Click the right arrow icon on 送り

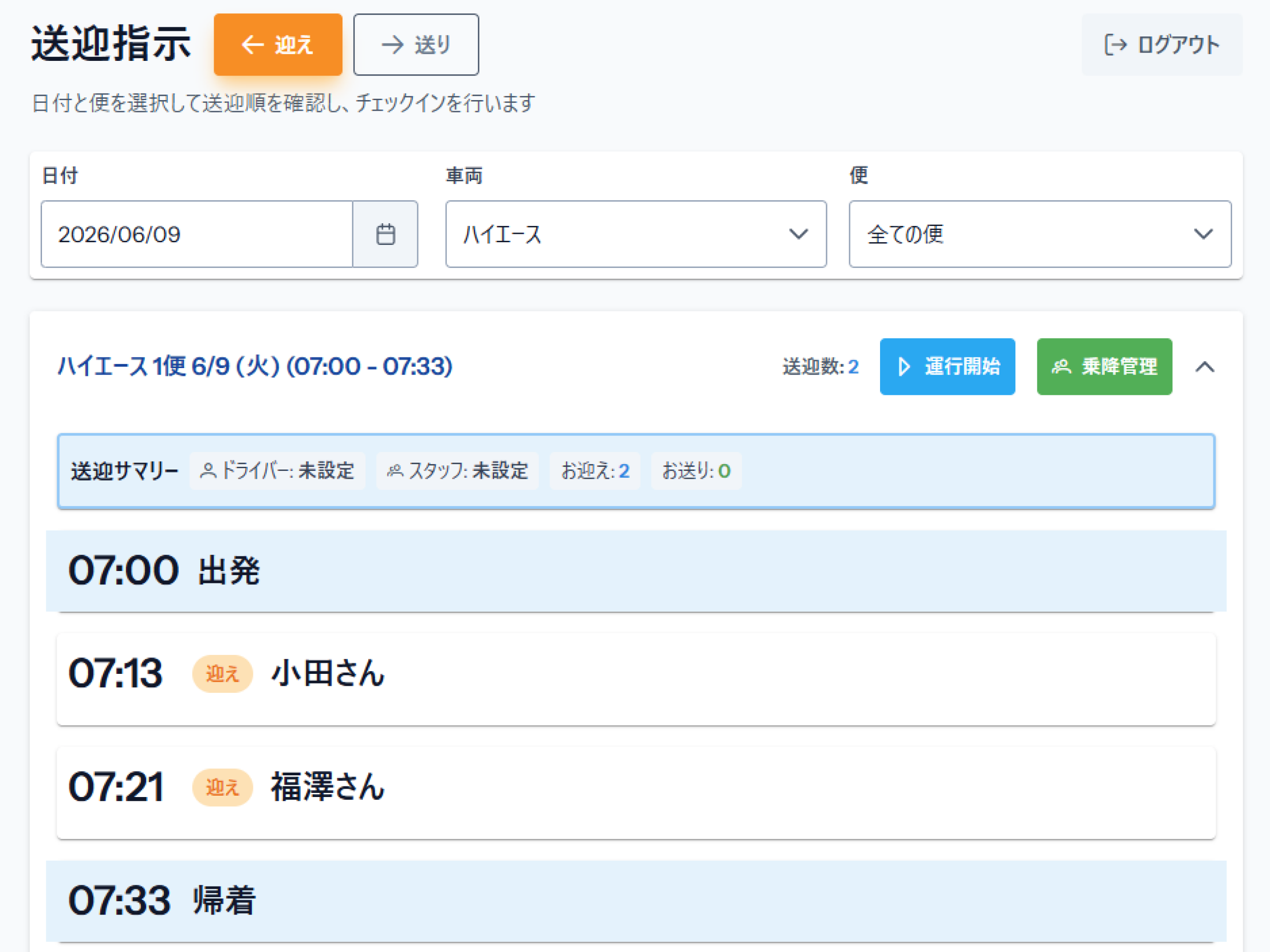click(x=393, y=45)
